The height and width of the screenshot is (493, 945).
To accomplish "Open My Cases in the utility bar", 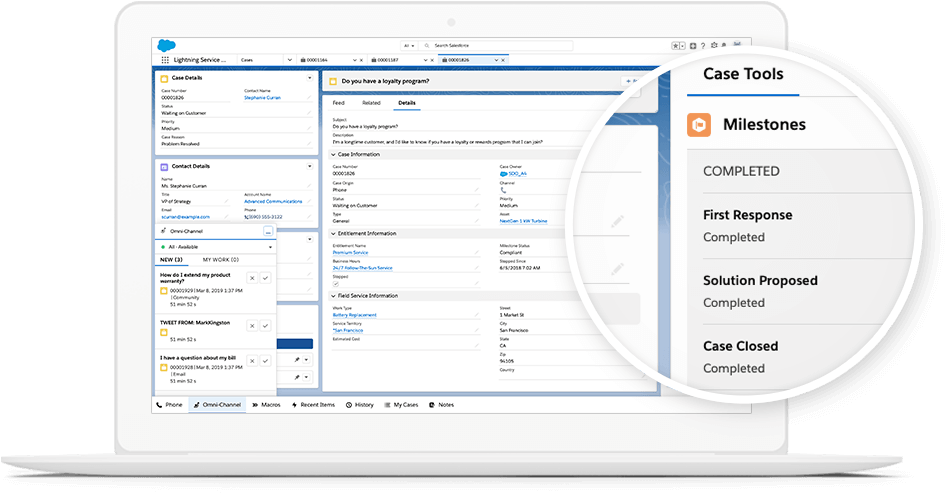I will pyautogui.click(x=402, y=405).
